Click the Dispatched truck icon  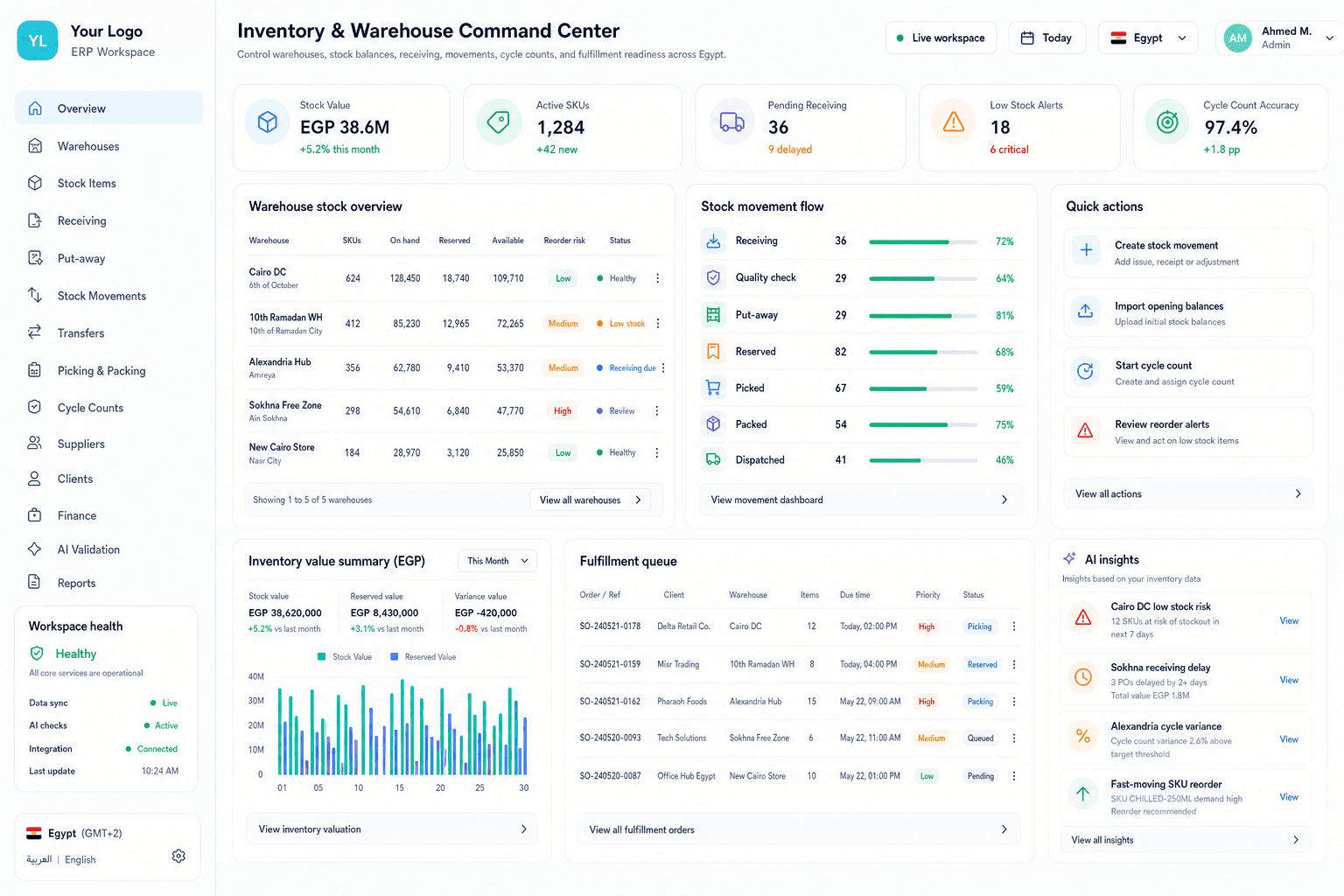(713, 459)
